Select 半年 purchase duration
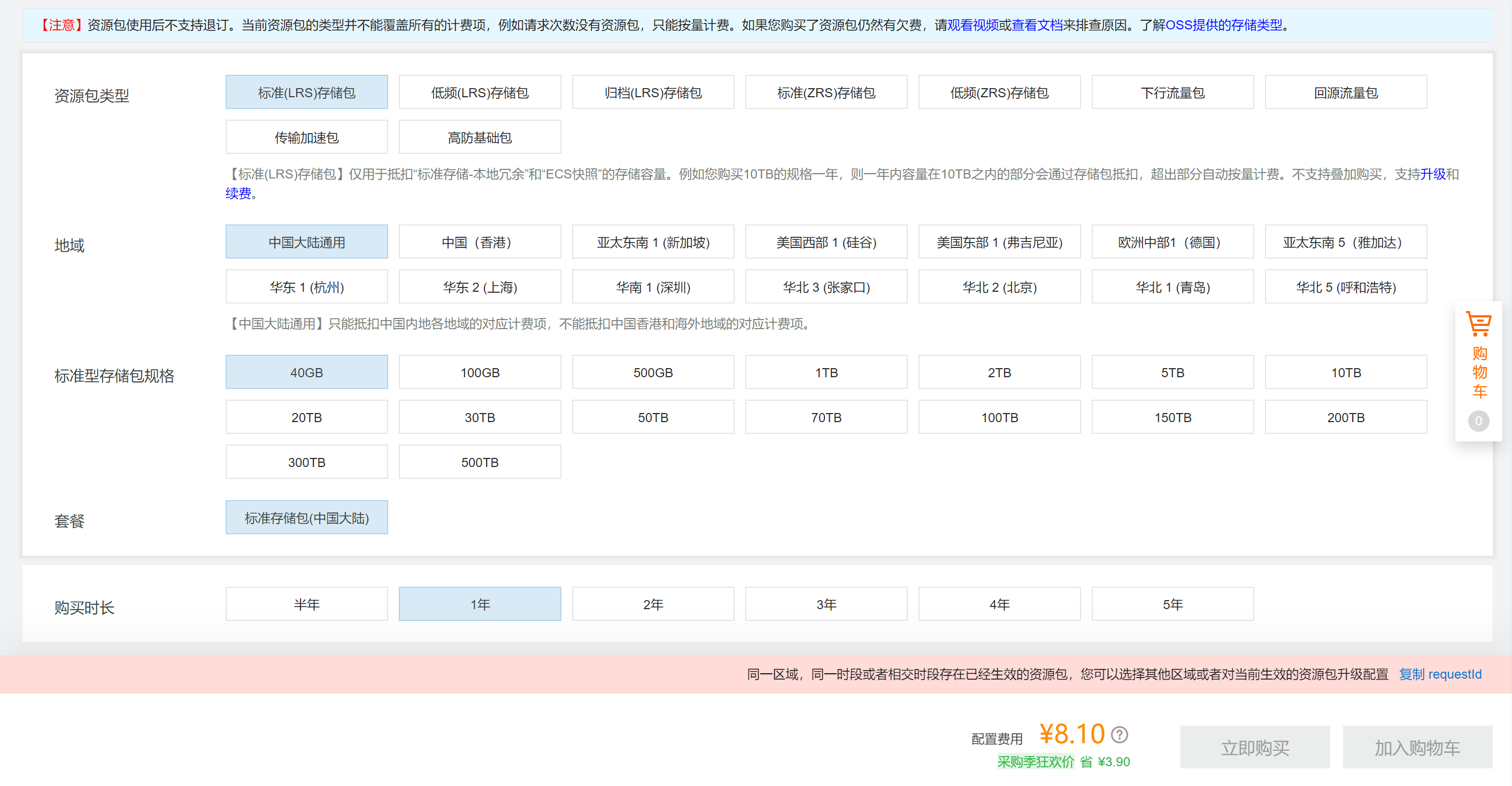The image size is (1512, 786). 306,604
